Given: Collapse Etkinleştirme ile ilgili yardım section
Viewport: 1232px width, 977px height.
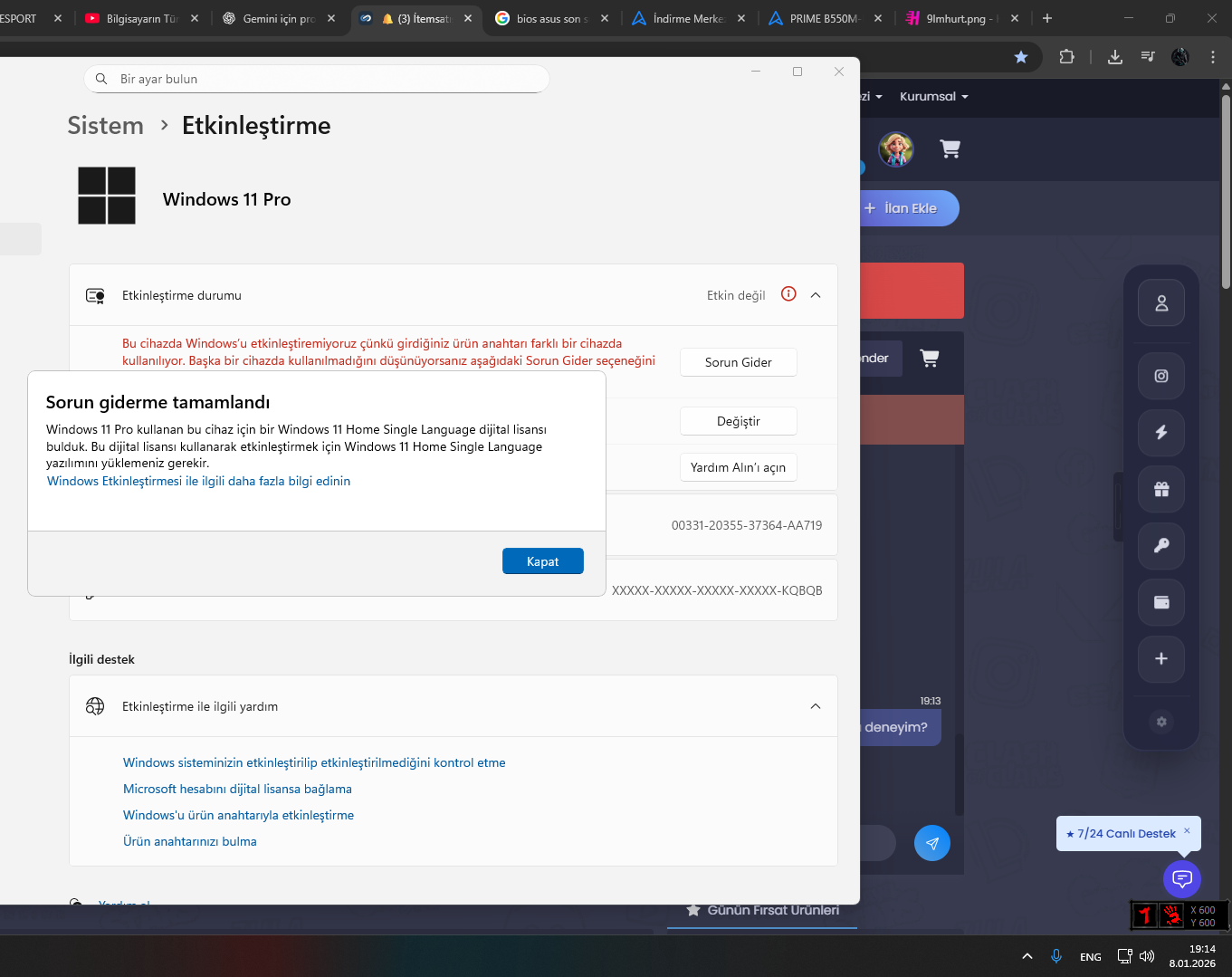Looking at the screenshot, I should click(x=816, y=706).
